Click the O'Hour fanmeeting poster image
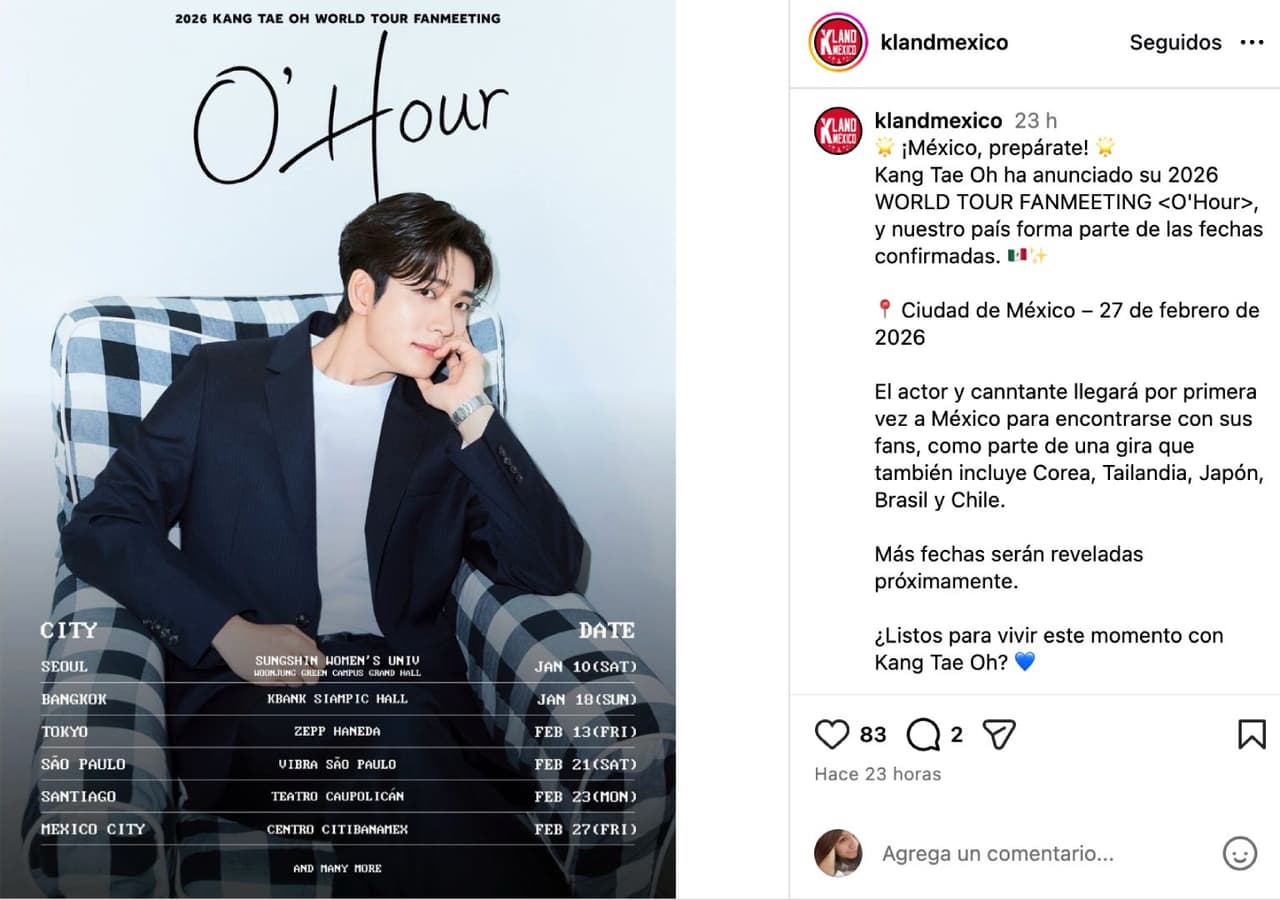 [x=338, y=449]
